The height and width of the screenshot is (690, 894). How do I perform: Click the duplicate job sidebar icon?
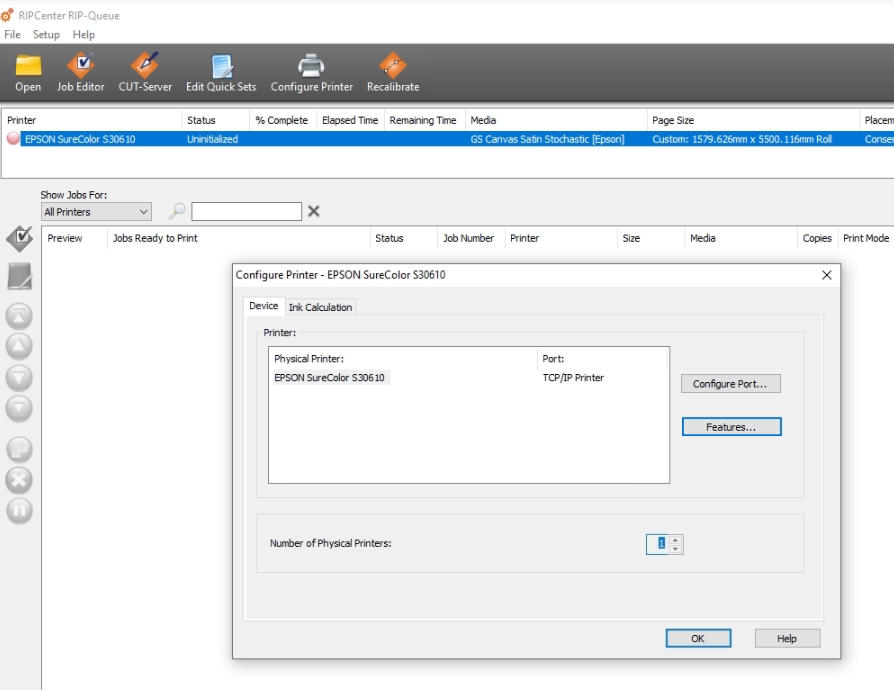[x=19, y=449]
